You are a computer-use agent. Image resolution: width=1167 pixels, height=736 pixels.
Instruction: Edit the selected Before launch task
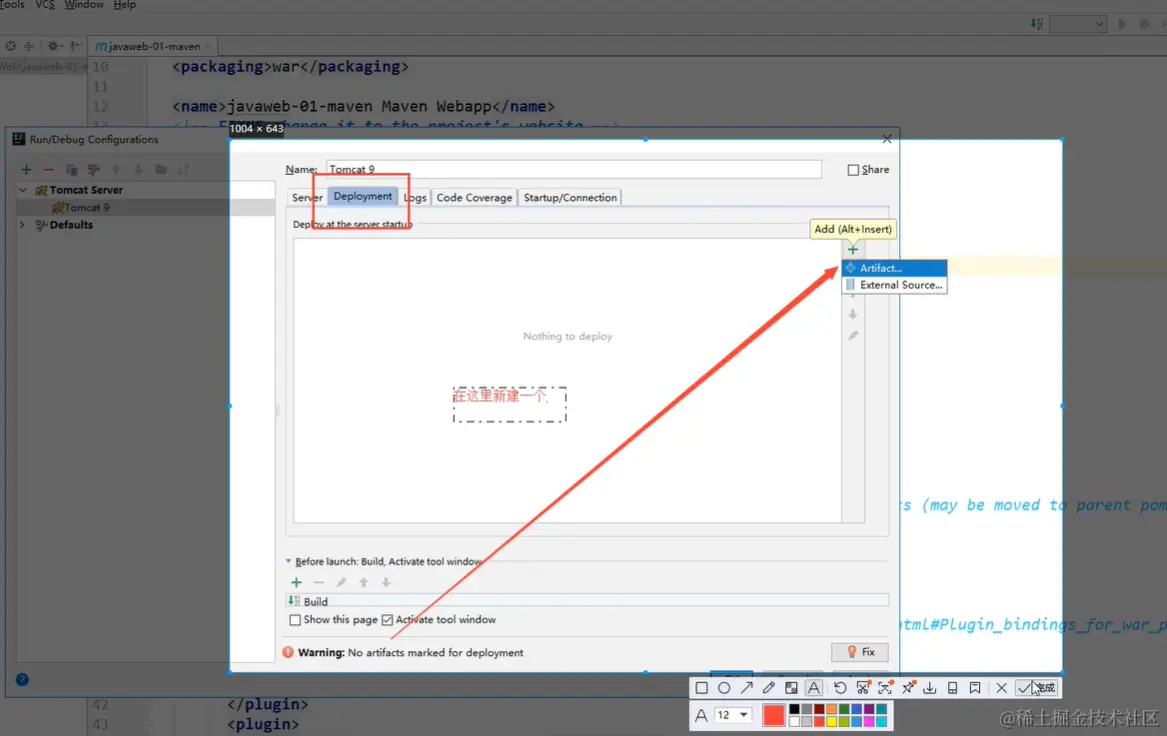tap(341, 583)
